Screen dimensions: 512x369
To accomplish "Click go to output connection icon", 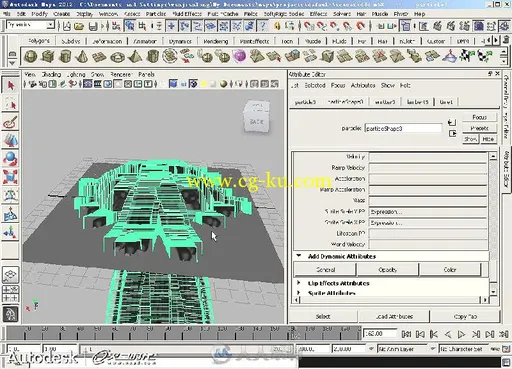I will (452, 133).
